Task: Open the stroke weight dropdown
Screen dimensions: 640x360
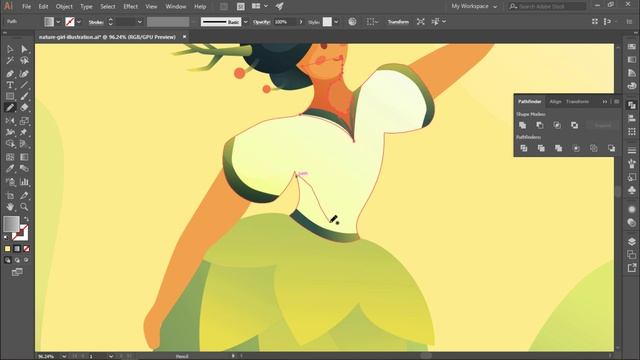Action: coord(140,22)
